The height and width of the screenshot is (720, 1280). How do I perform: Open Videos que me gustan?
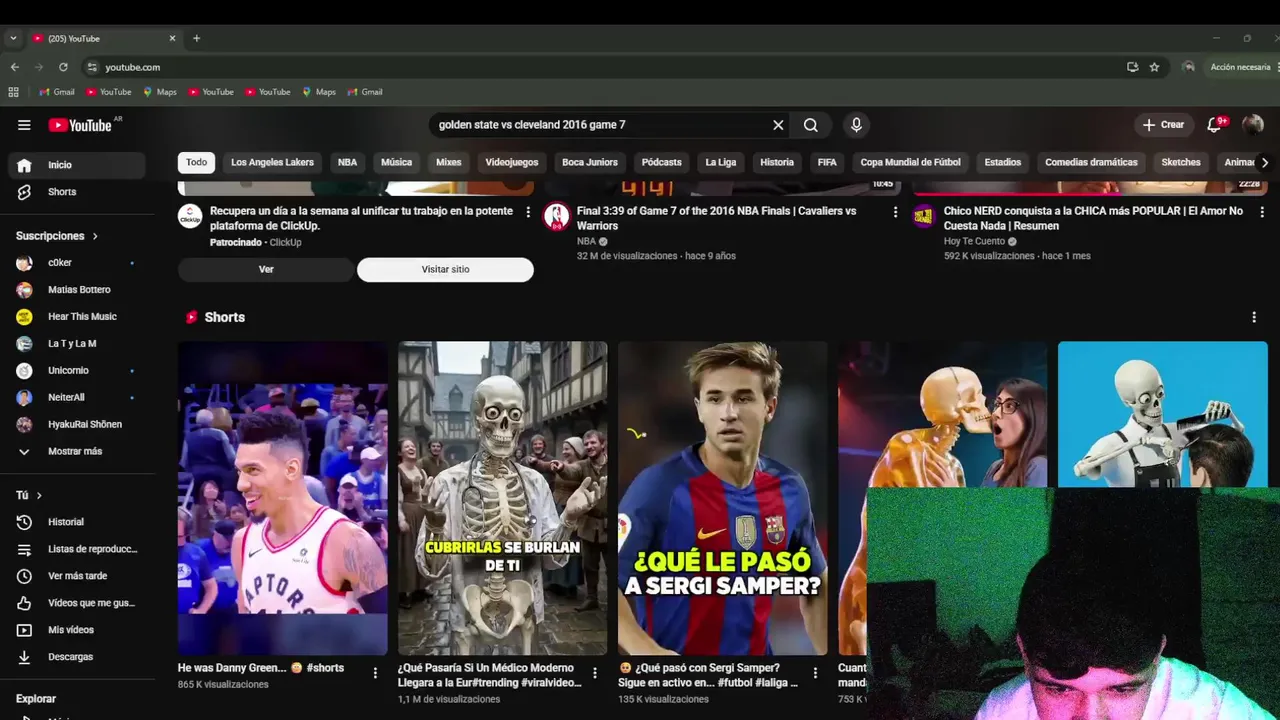click(77, 603)
